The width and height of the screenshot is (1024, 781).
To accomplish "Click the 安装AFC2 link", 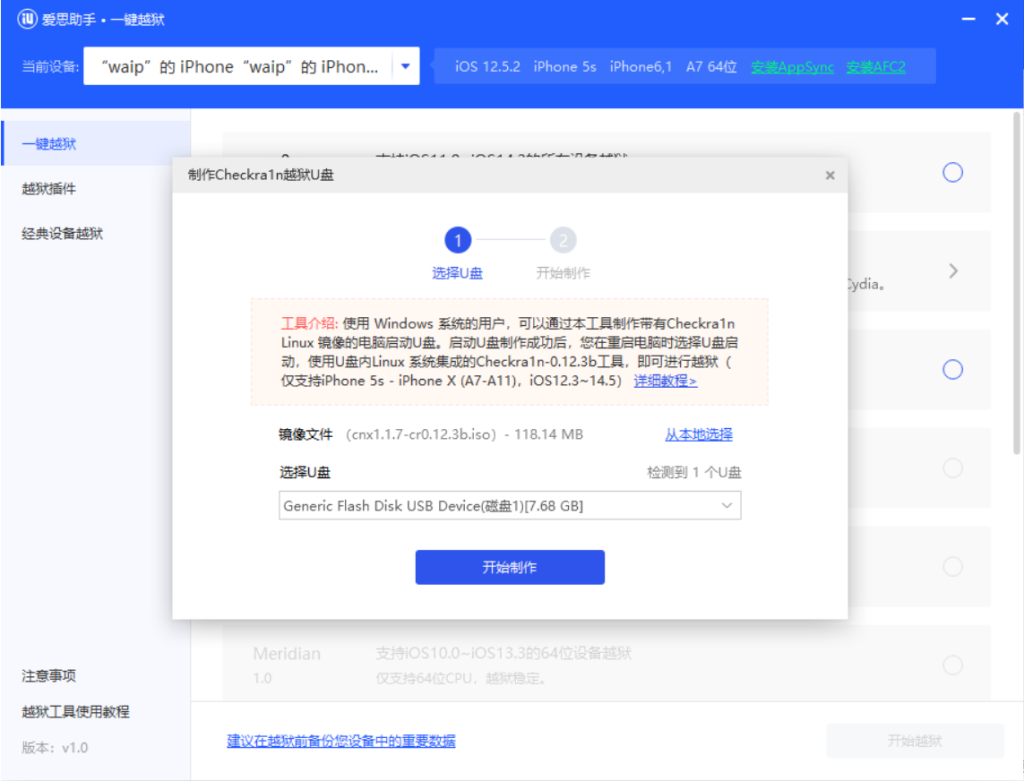I will click(x=875, y=67).
